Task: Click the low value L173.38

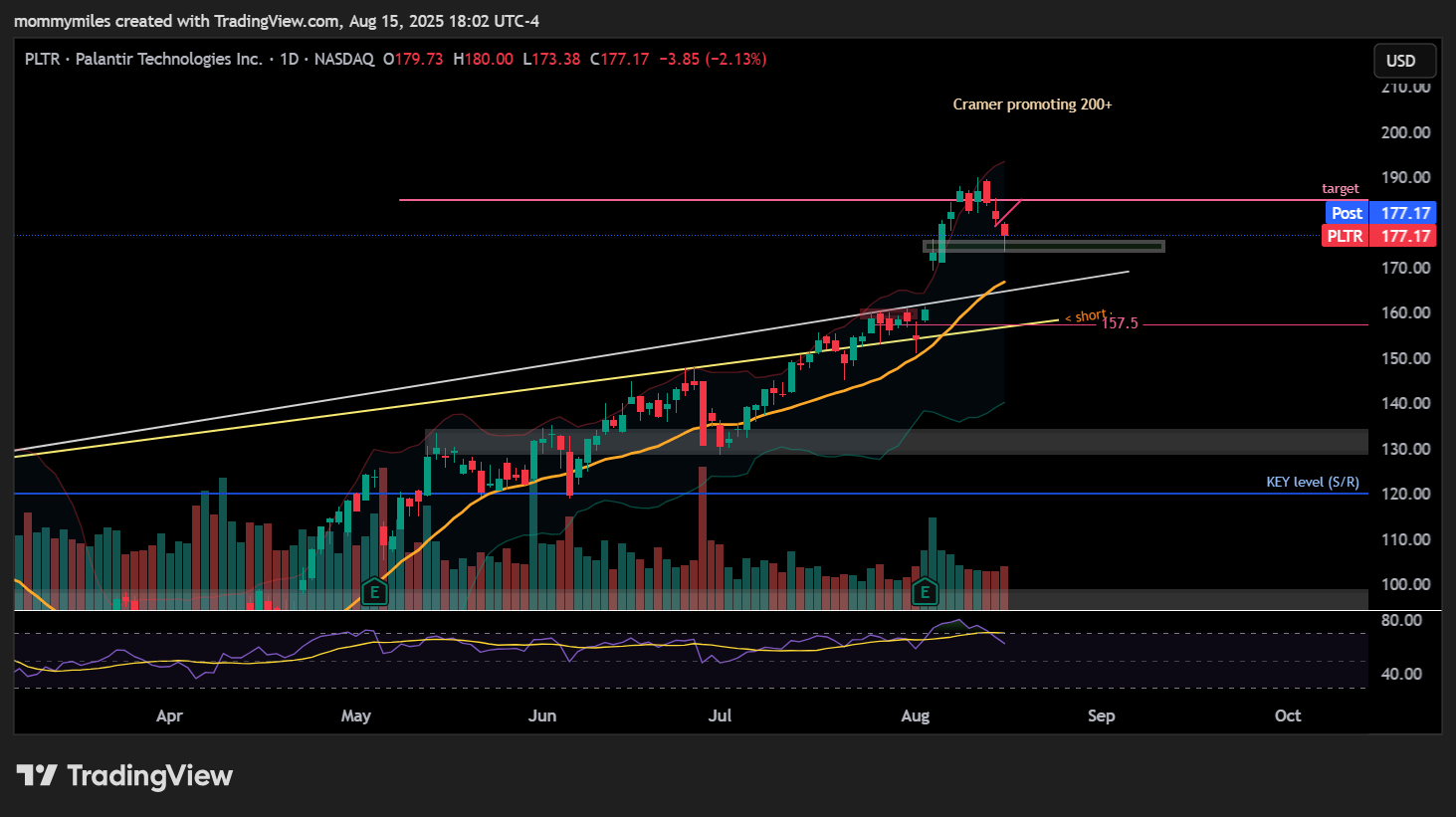Action: click(x=550, y=59)
